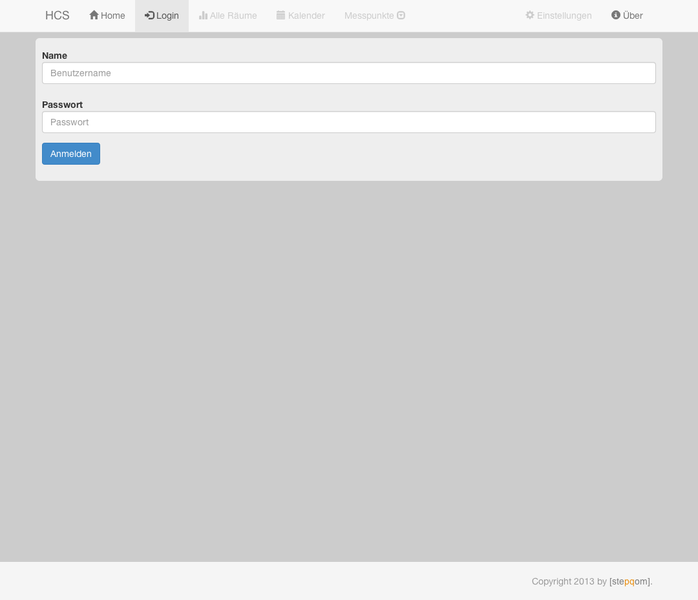Screen dimensions: 698x600
Task: Focus the Passwort input field
Action: (x=349, y=122)
